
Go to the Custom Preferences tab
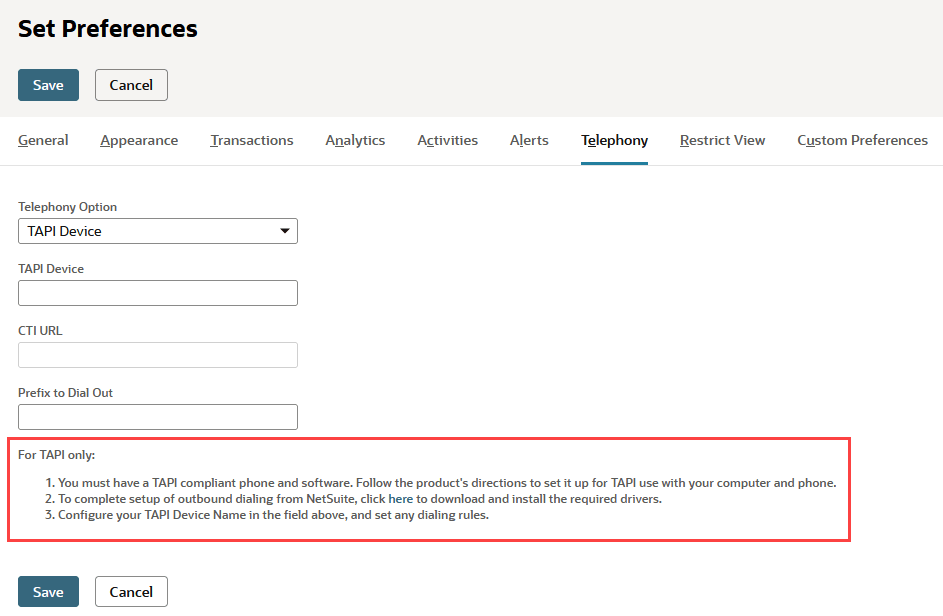[x=862, y=140]
